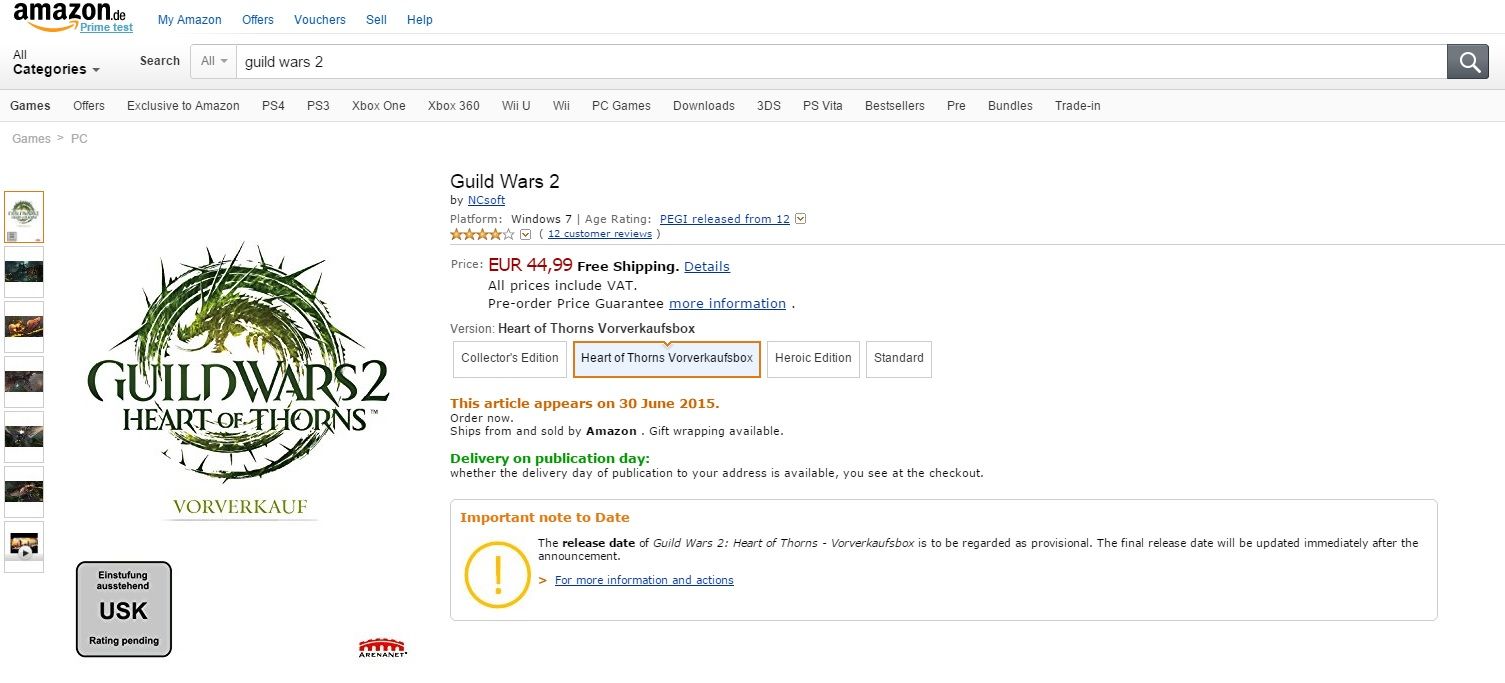Go to the Bestsellers tab
Viewport: 1505px width, 683px height.
pyautogui.click(x=894, y=106)
